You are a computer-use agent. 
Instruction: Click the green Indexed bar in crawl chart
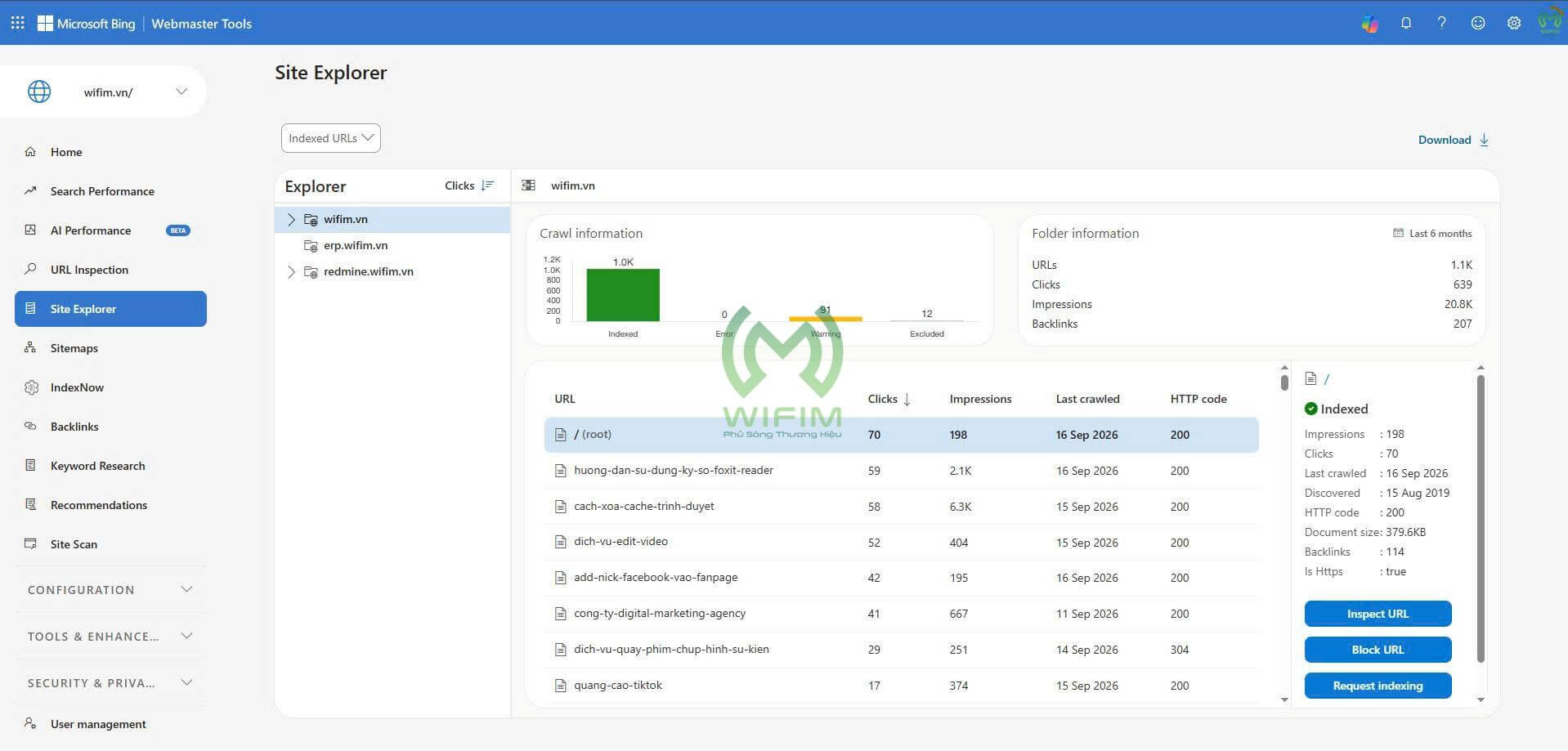[623, 295]
